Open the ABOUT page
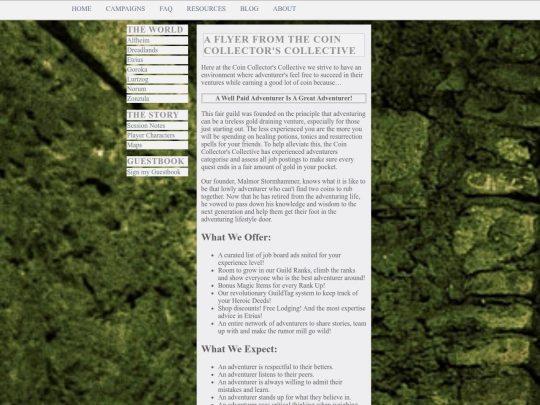540x405 pixels. (284, 9)
